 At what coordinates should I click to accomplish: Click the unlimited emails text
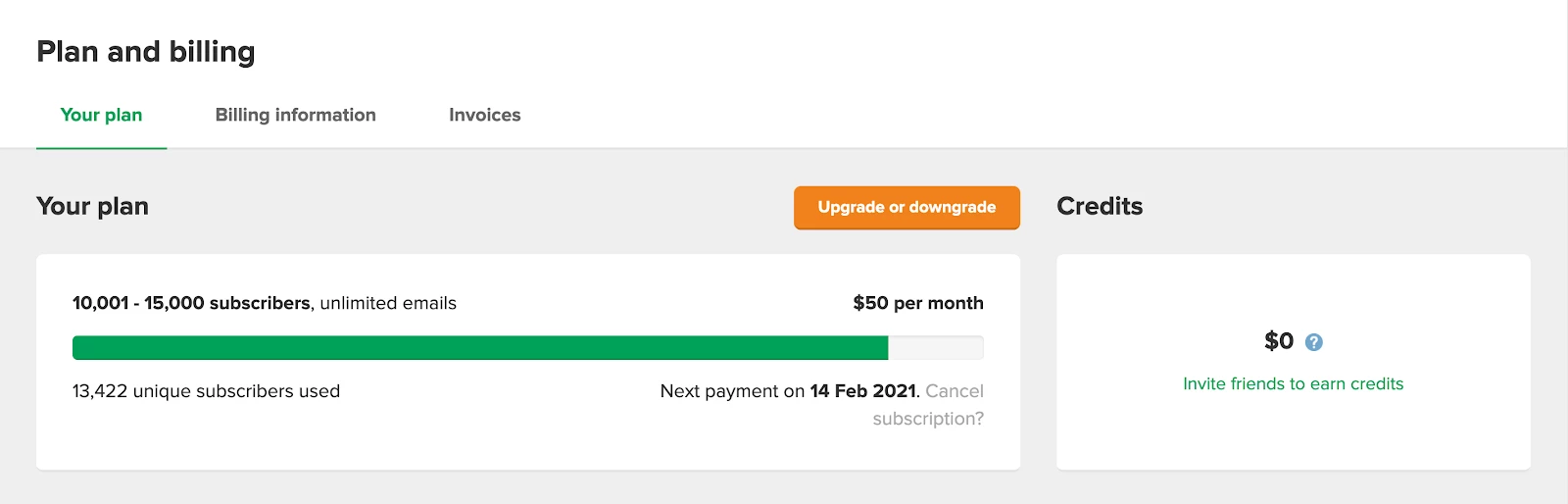point(388,303)
